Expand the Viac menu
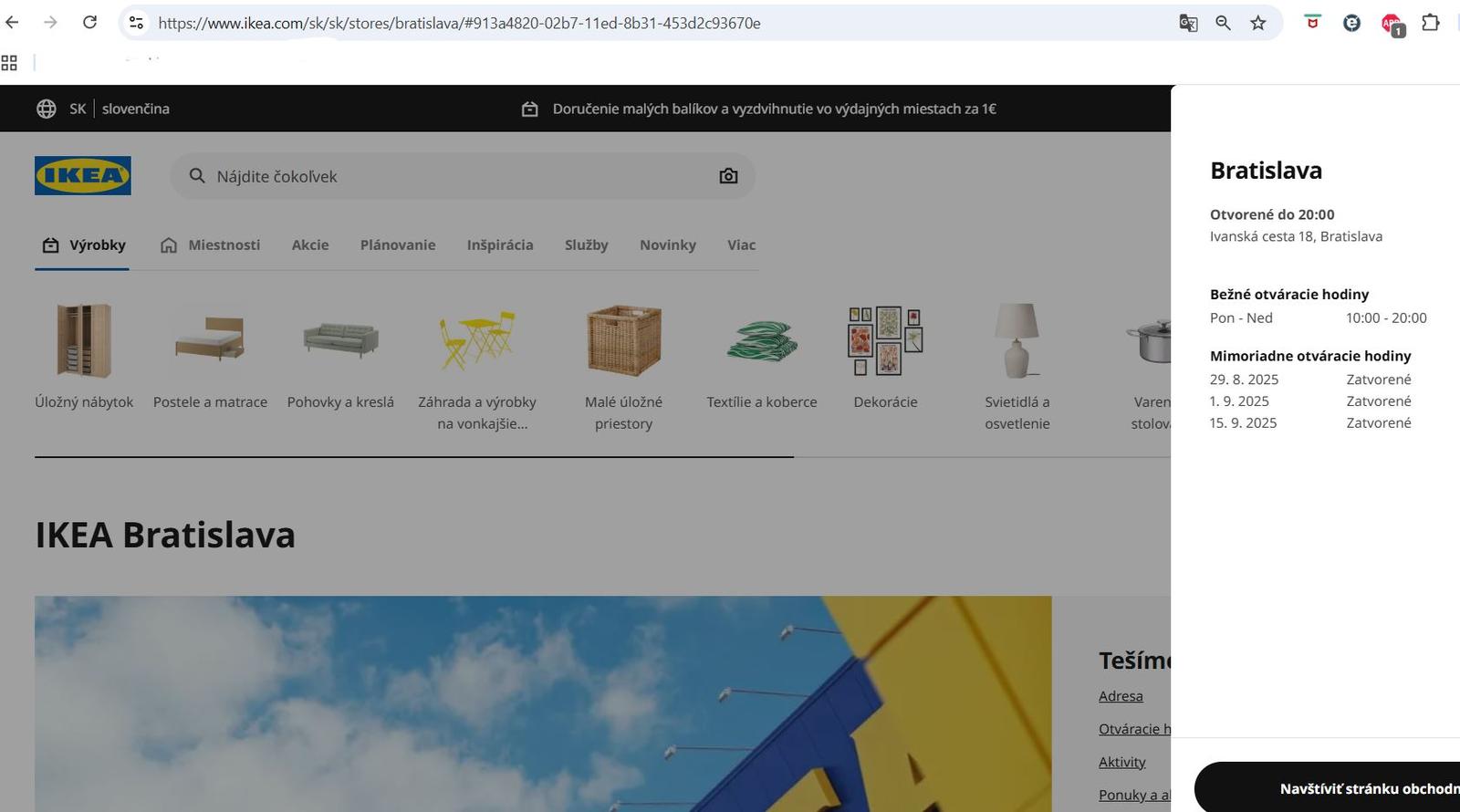Viewport: 1460px width, 812px height. [x=741, y=245]
